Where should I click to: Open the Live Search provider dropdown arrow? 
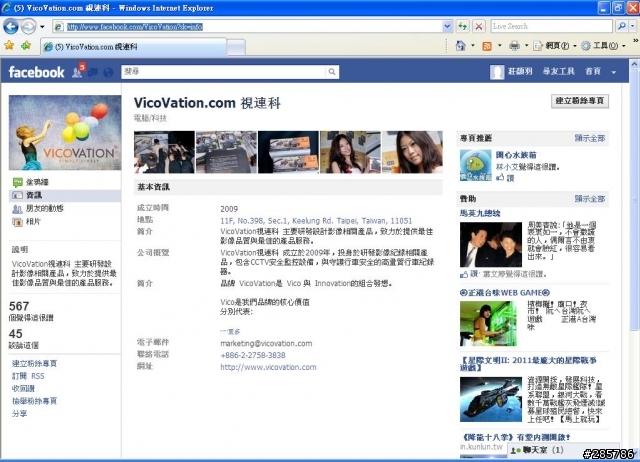633,27
